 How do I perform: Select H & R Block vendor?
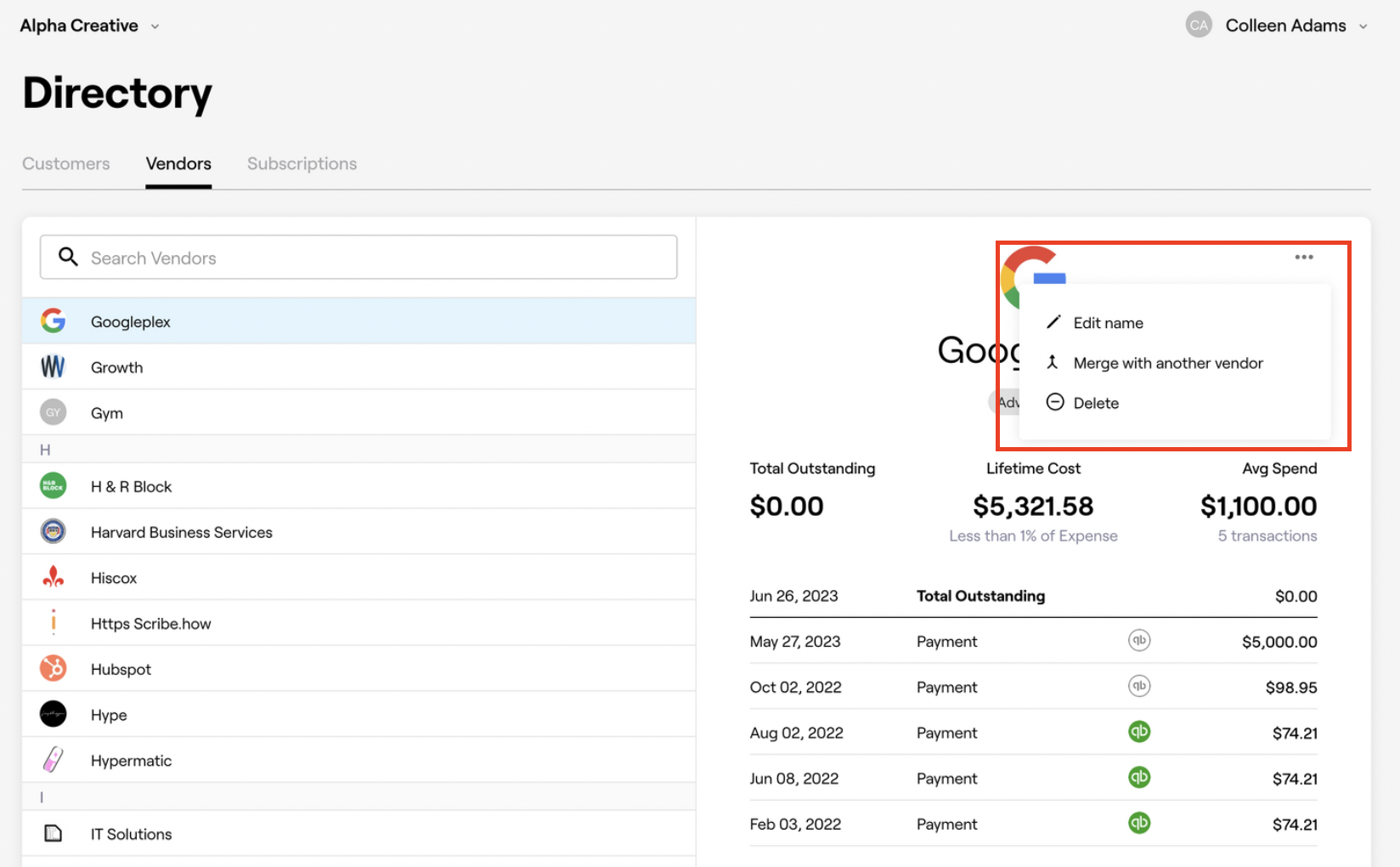[x=358, y=486]
